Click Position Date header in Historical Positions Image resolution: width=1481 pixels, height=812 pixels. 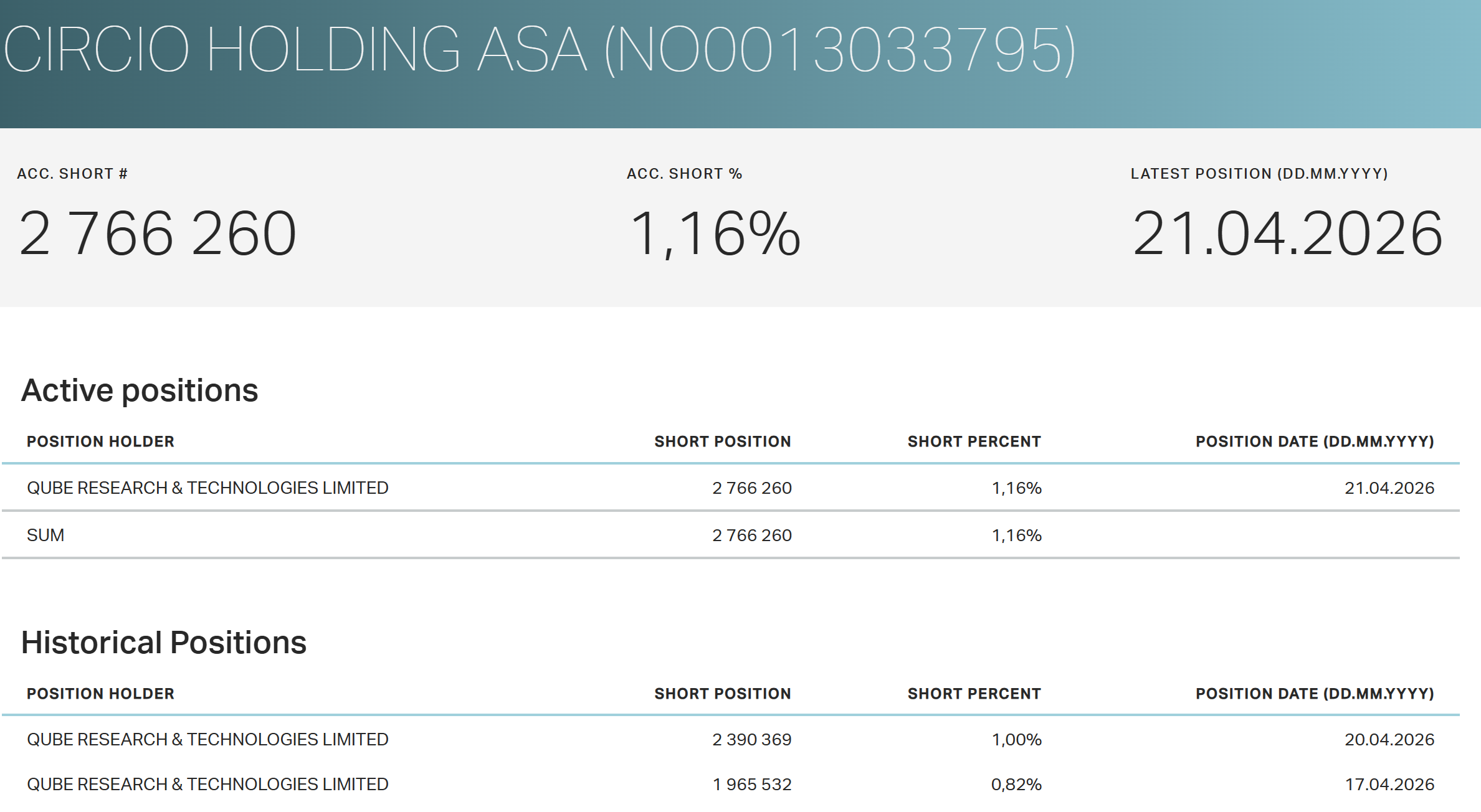coord(1315,694)
